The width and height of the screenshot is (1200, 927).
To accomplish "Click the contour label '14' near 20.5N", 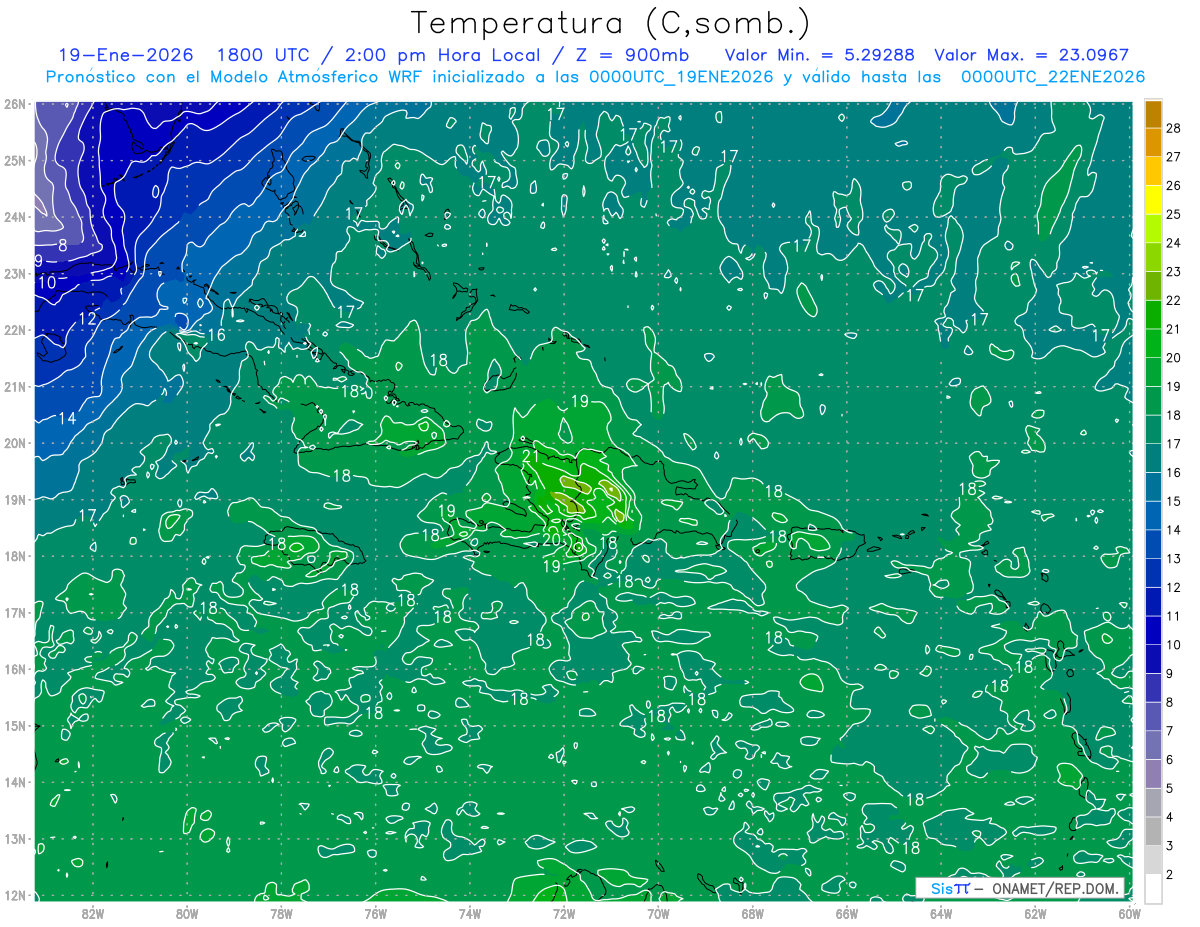I will pos(67,418).
